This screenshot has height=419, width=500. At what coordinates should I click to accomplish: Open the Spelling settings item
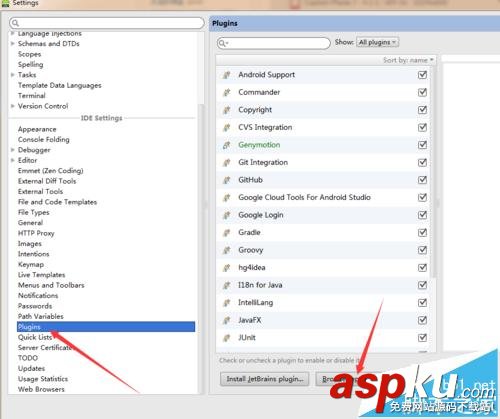pyautogui.click(x=30, y=65)
